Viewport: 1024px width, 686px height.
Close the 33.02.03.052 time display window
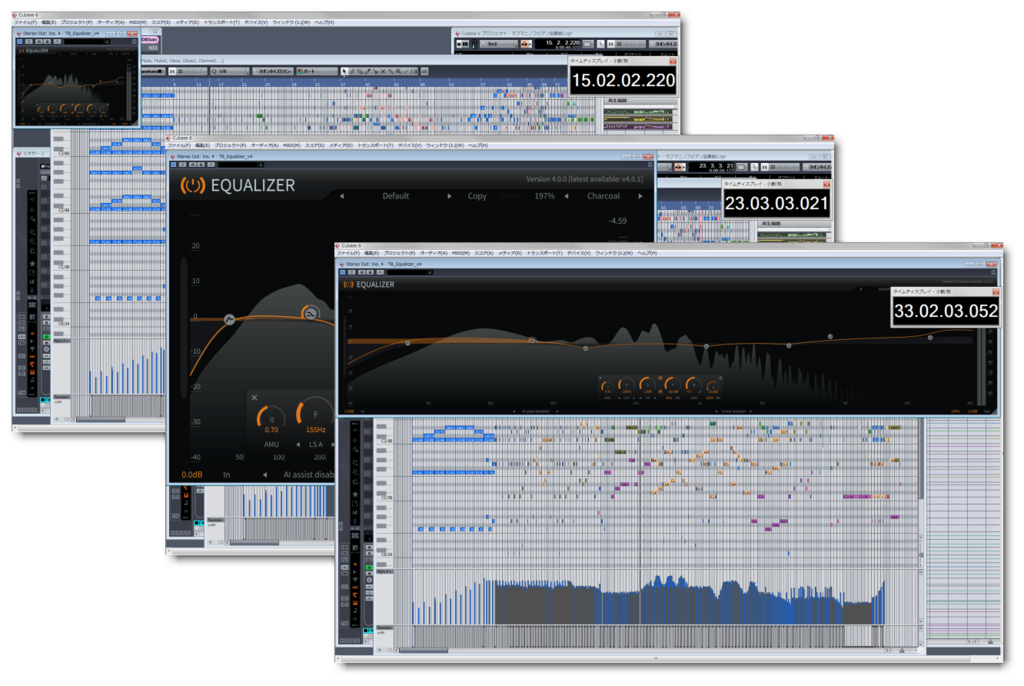point(995,292)
